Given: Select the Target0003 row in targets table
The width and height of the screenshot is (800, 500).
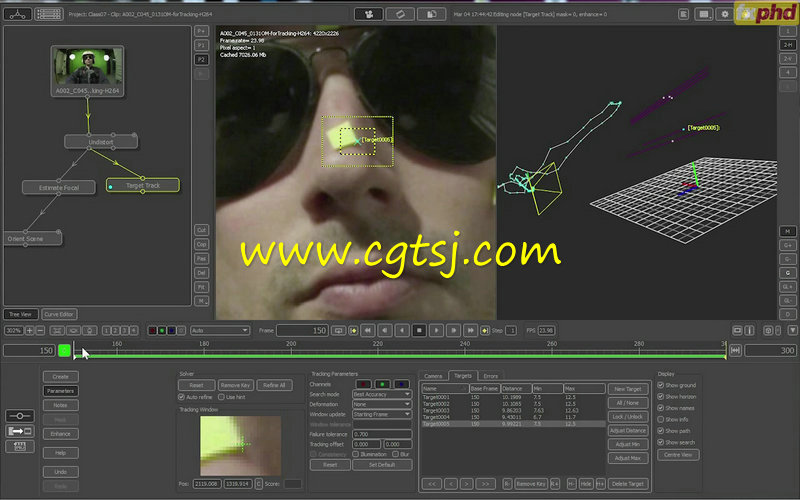Looking at the screenshot, I should (x=513, y=410).
